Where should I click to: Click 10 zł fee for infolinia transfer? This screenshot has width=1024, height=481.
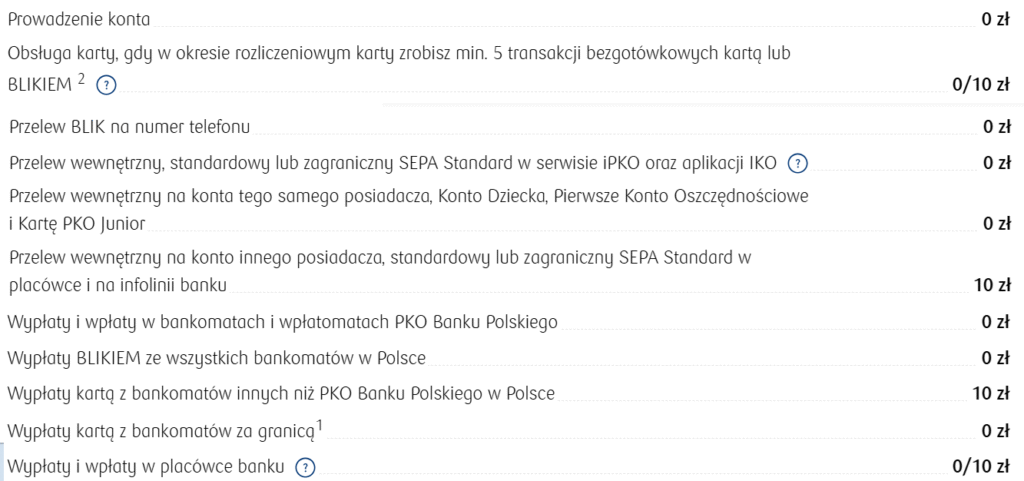point(991,286)
